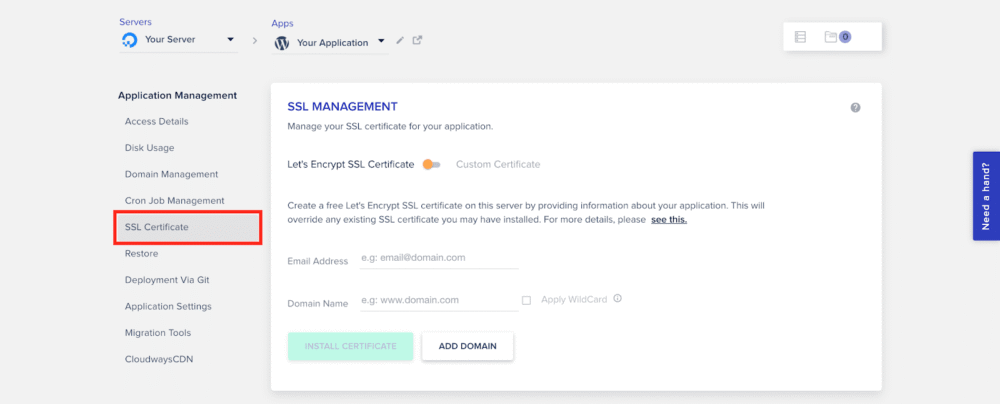Screen dimensions: 1000x404
Task: Enable the Apply WildCard checkbox
Action: 526,299
